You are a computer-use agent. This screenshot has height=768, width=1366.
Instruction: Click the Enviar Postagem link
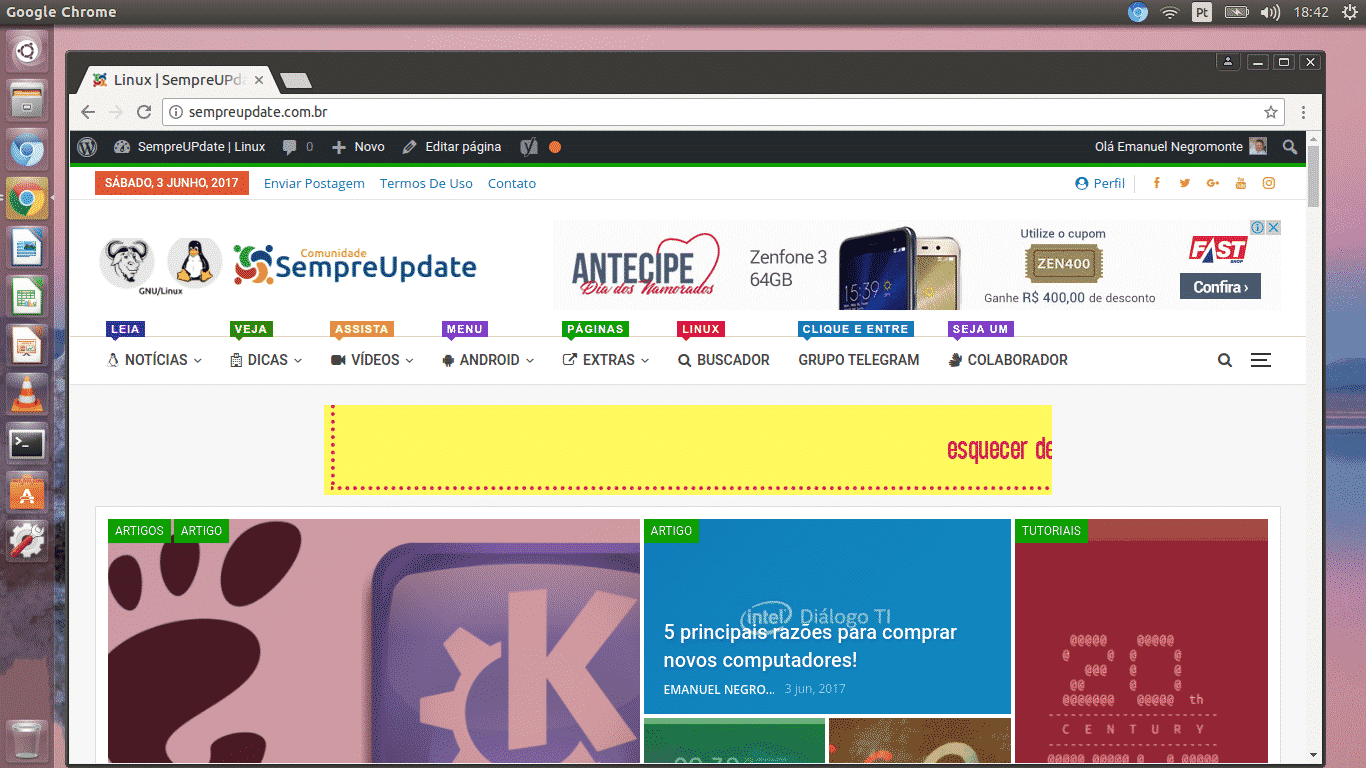click(314, 183)
